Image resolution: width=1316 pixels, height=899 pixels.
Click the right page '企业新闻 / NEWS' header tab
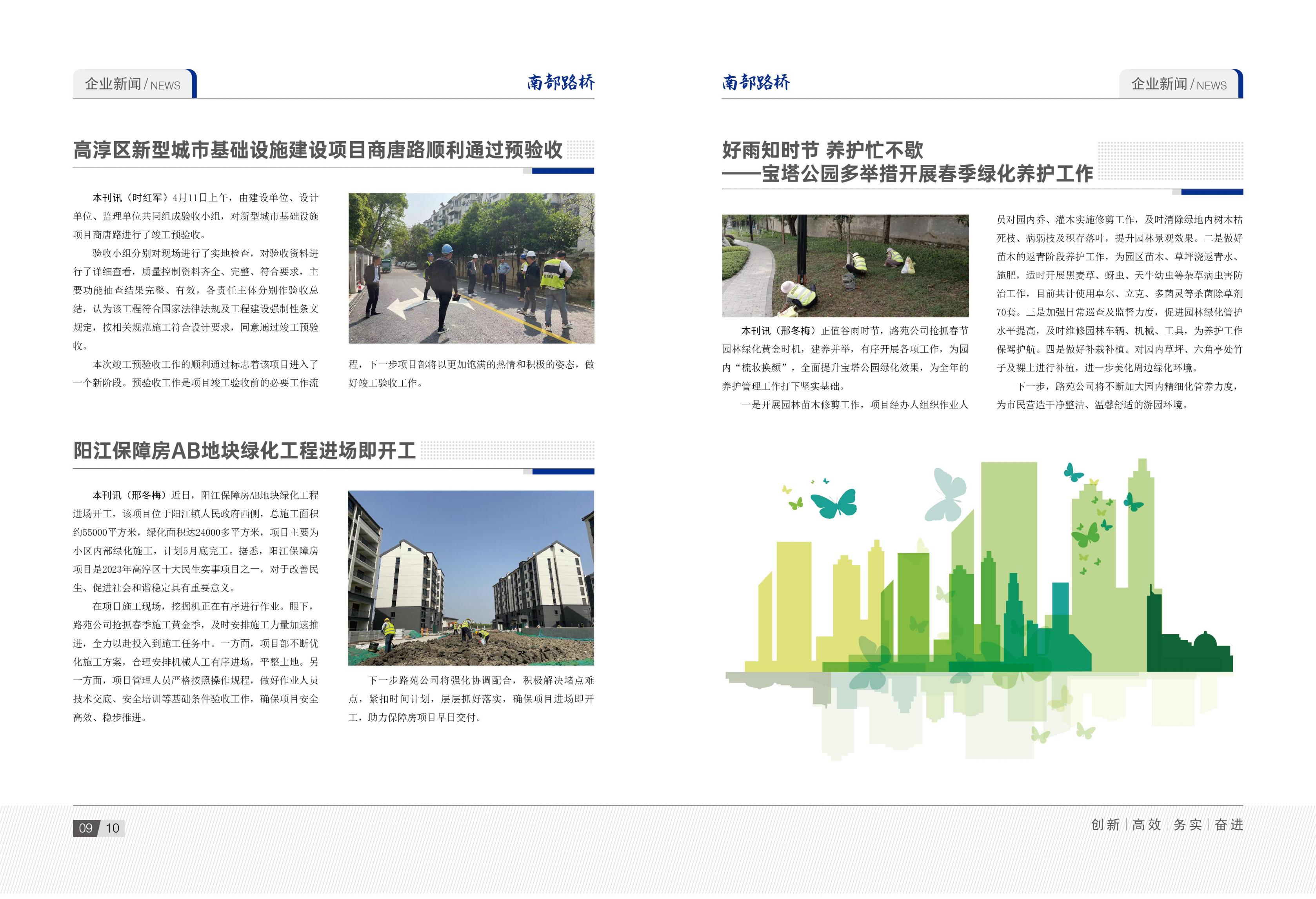coord(1181,84)
